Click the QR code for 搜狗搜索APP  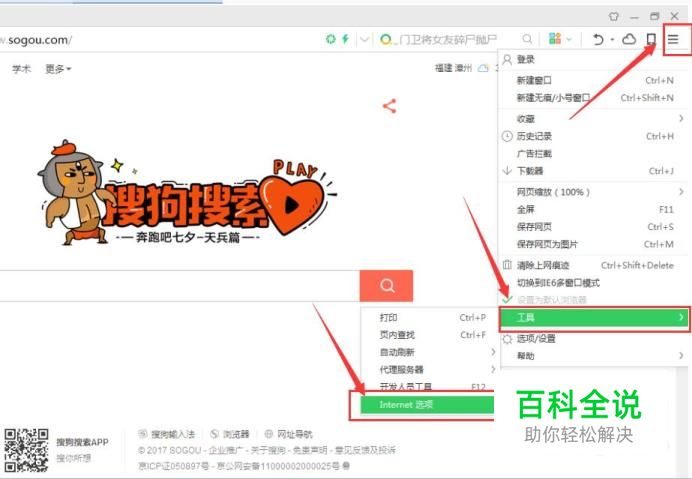coord(26,450)
